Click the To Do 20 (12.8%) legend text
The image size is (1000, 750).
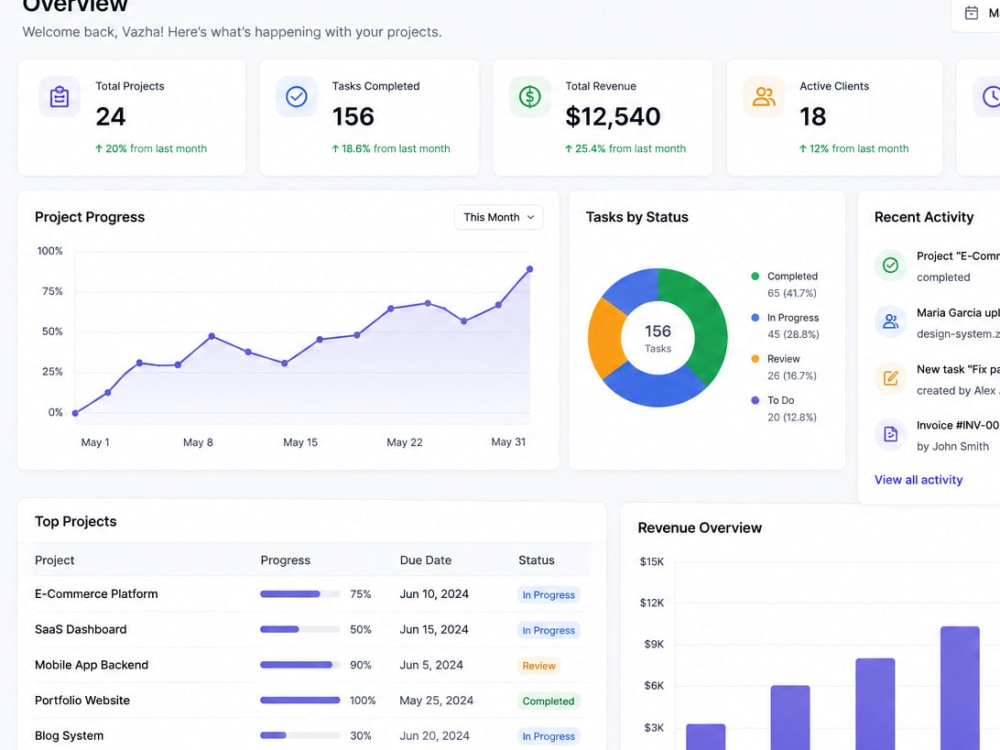[x=792, y=409]
